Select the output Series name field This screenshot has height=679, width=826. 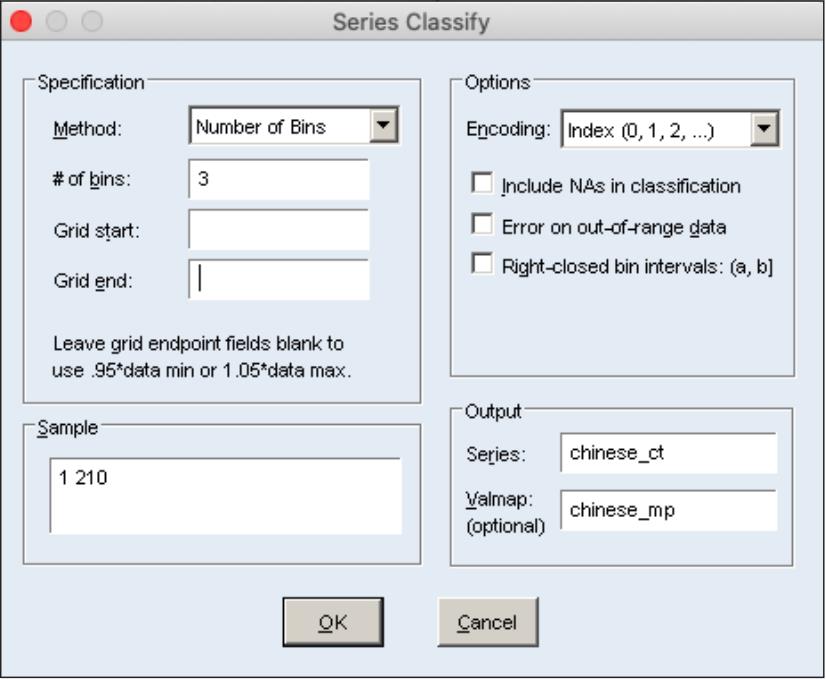click(668, 453)
